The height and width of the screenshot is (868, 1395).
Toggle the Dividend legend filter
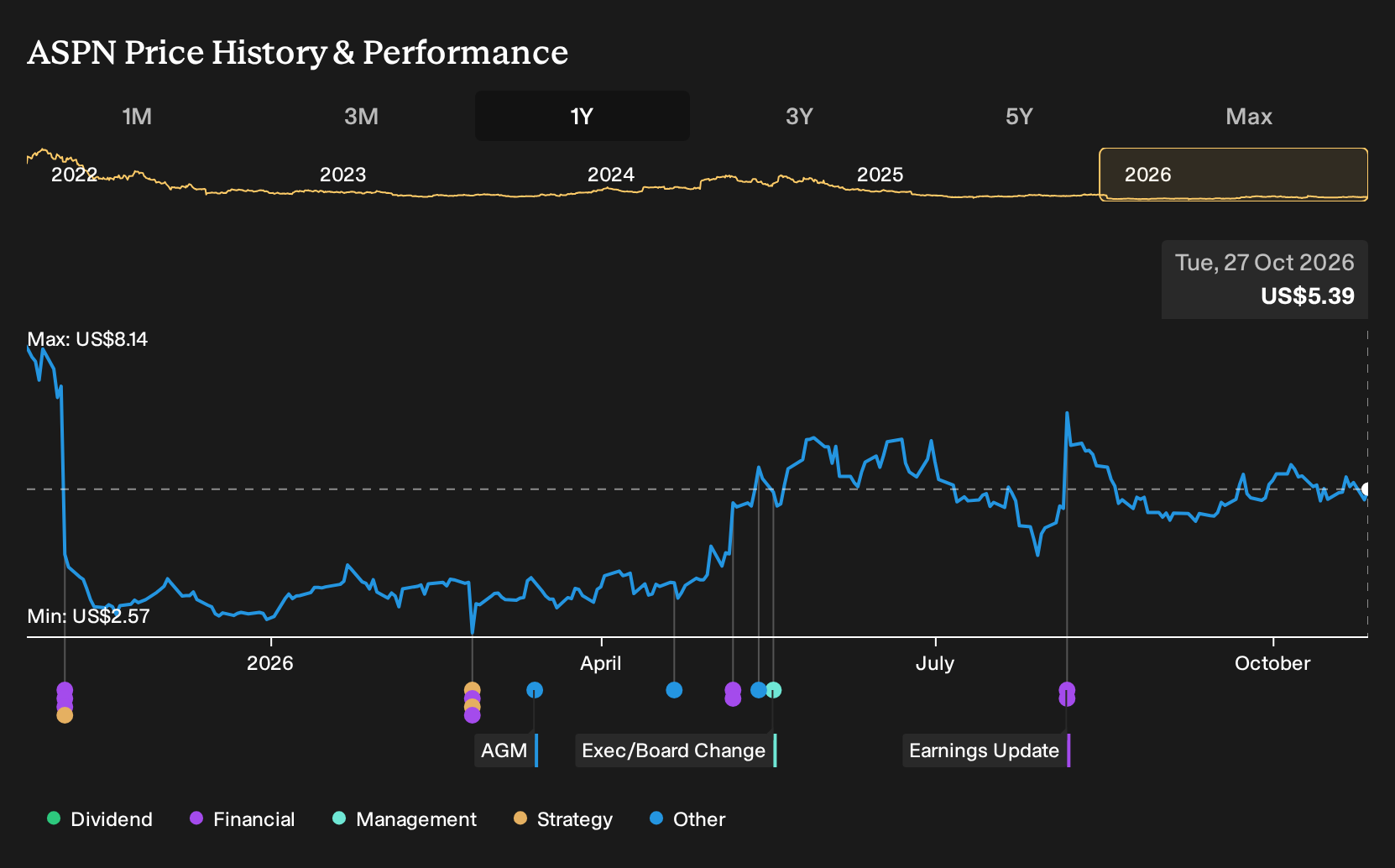pos(100,818)
